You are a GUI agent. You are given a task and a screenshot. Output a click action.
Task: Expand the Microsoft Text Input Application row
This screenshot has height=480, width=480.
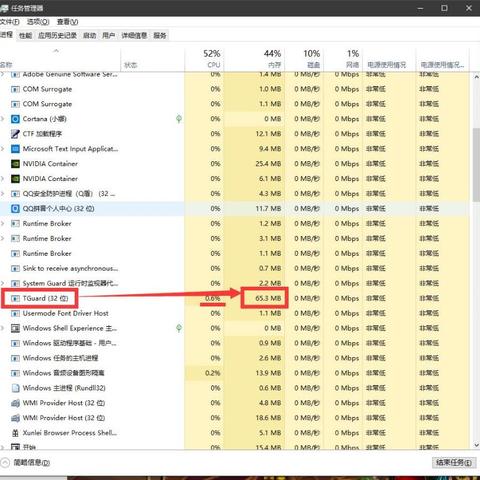(x=3, y=149)
